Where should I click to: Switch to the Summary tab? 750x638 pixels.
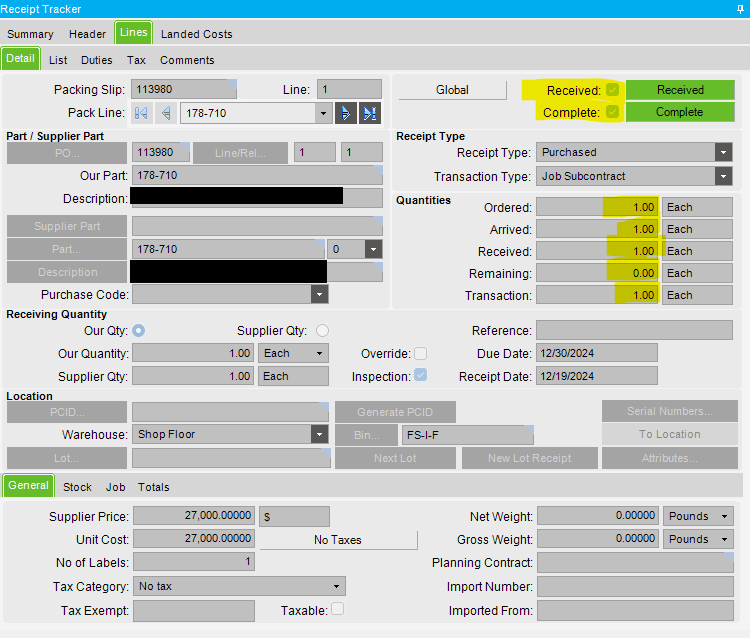click(x=30, y=34)
